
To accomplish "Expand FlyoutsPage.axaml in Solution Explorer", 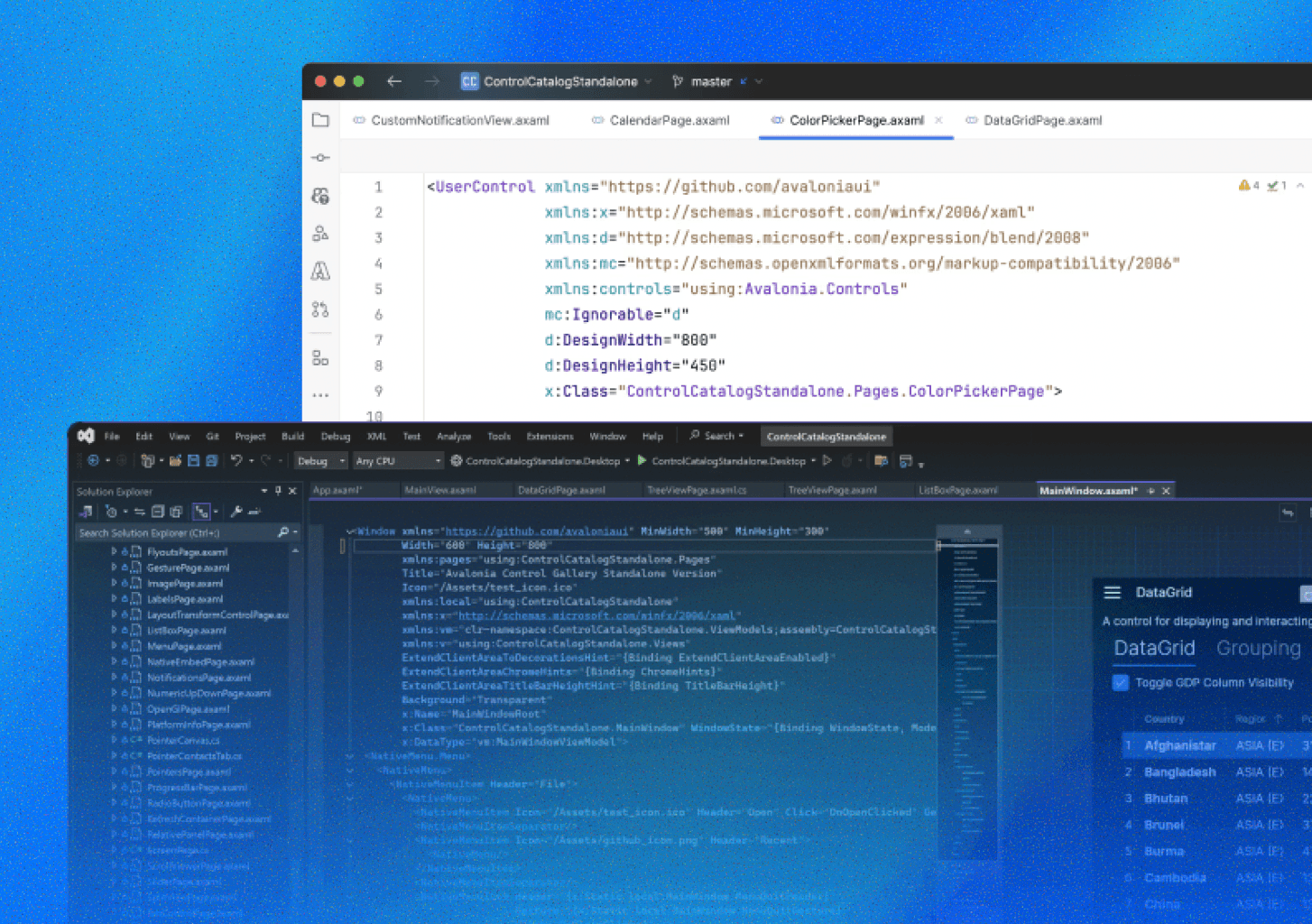I will click(x=114, y=551).
